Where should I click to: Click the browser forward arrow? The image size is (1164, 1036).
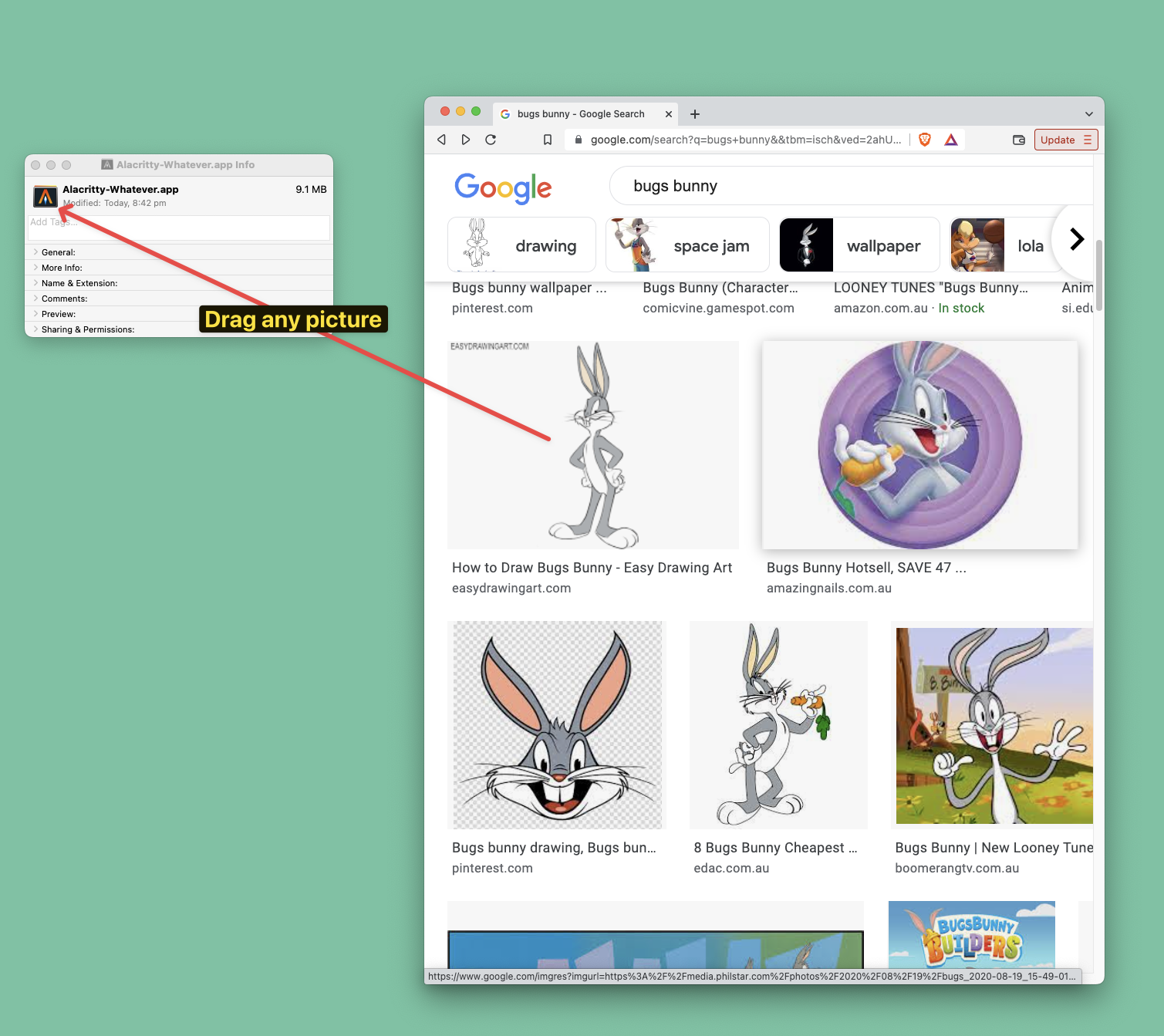click(x=466, y=140)
